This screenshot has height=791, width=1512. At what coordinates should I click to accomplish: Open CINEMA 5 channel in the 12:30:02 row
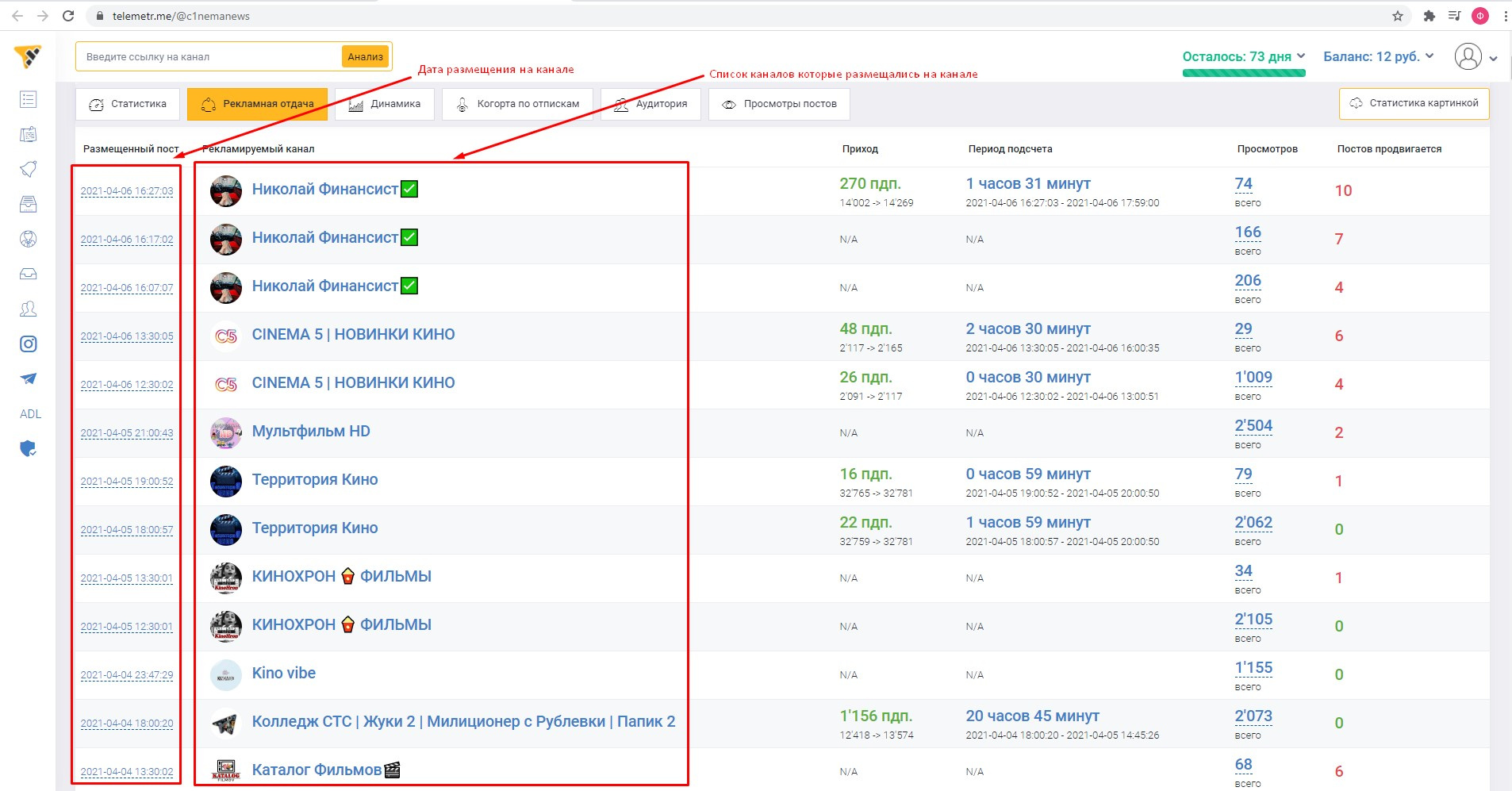[x=354, y=382]
